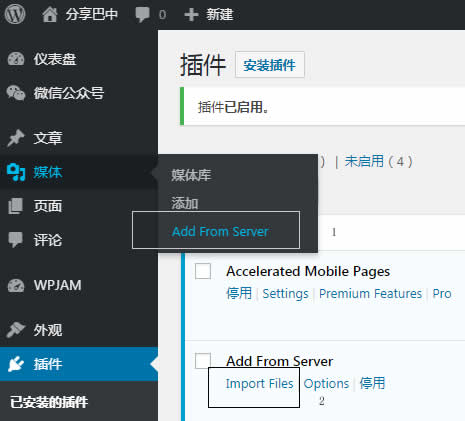This screenshot has height=421, width=465.
Task: Click the 插件 page heading
Action: [203, 65]
